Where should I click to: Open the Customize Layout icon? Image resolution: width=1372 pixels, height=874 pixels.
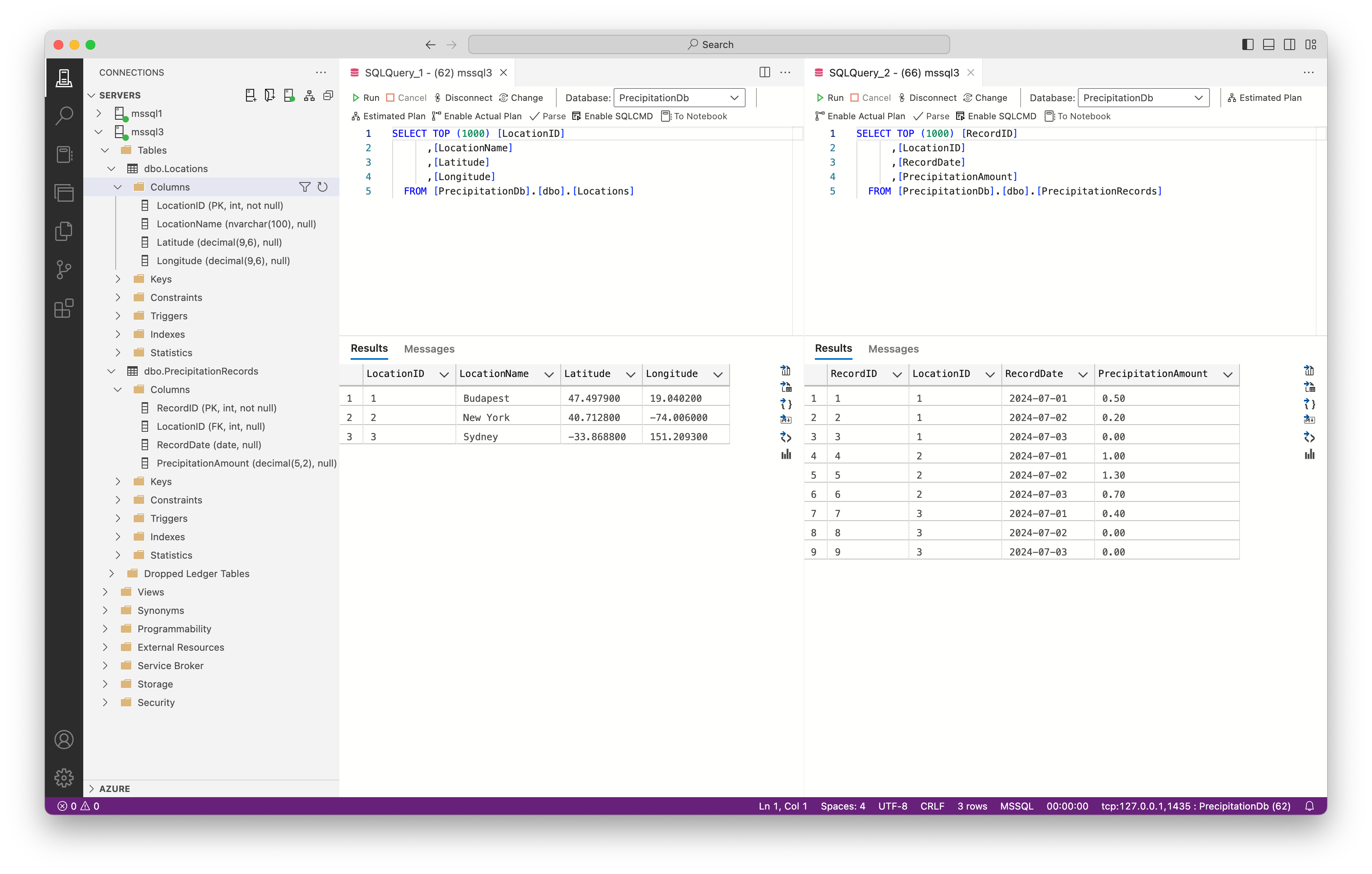(x=1311, y=44)
